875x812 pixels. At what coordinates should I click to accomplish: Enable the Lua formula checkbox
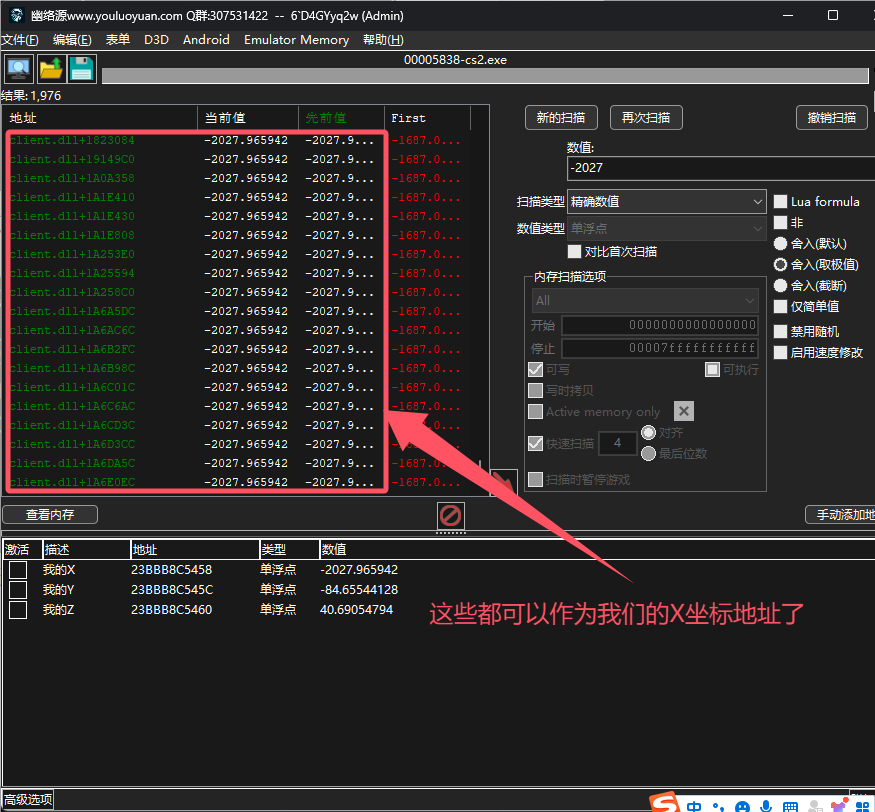click(780, 201)
